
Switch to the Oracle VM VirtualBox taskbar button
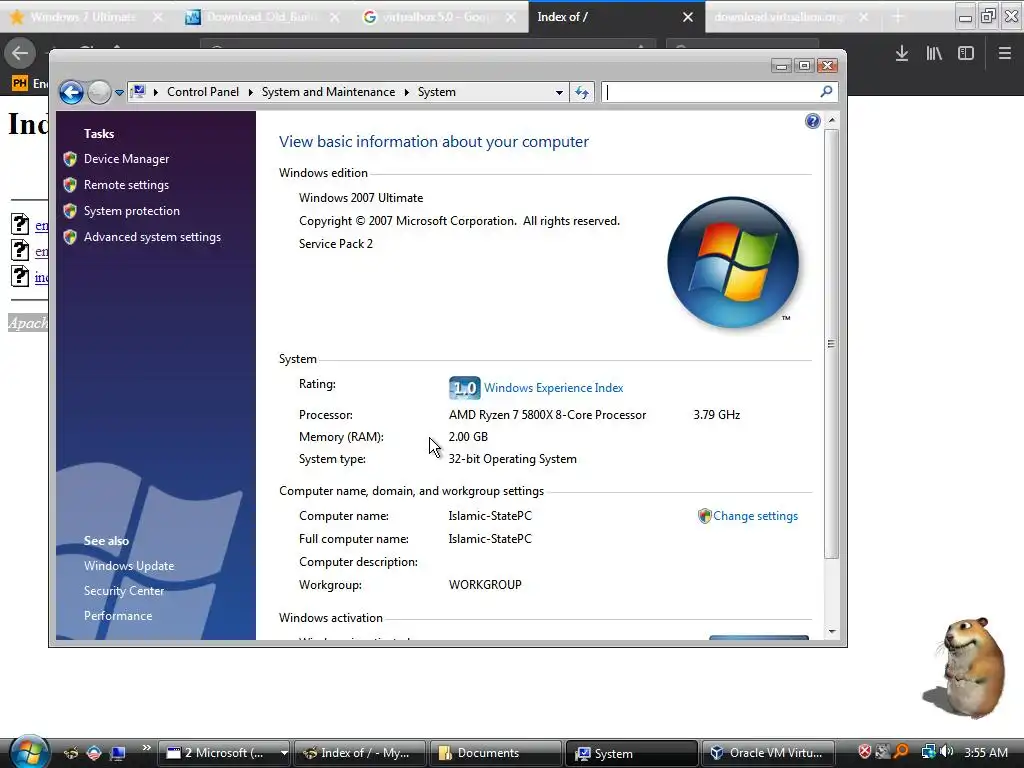768,753
